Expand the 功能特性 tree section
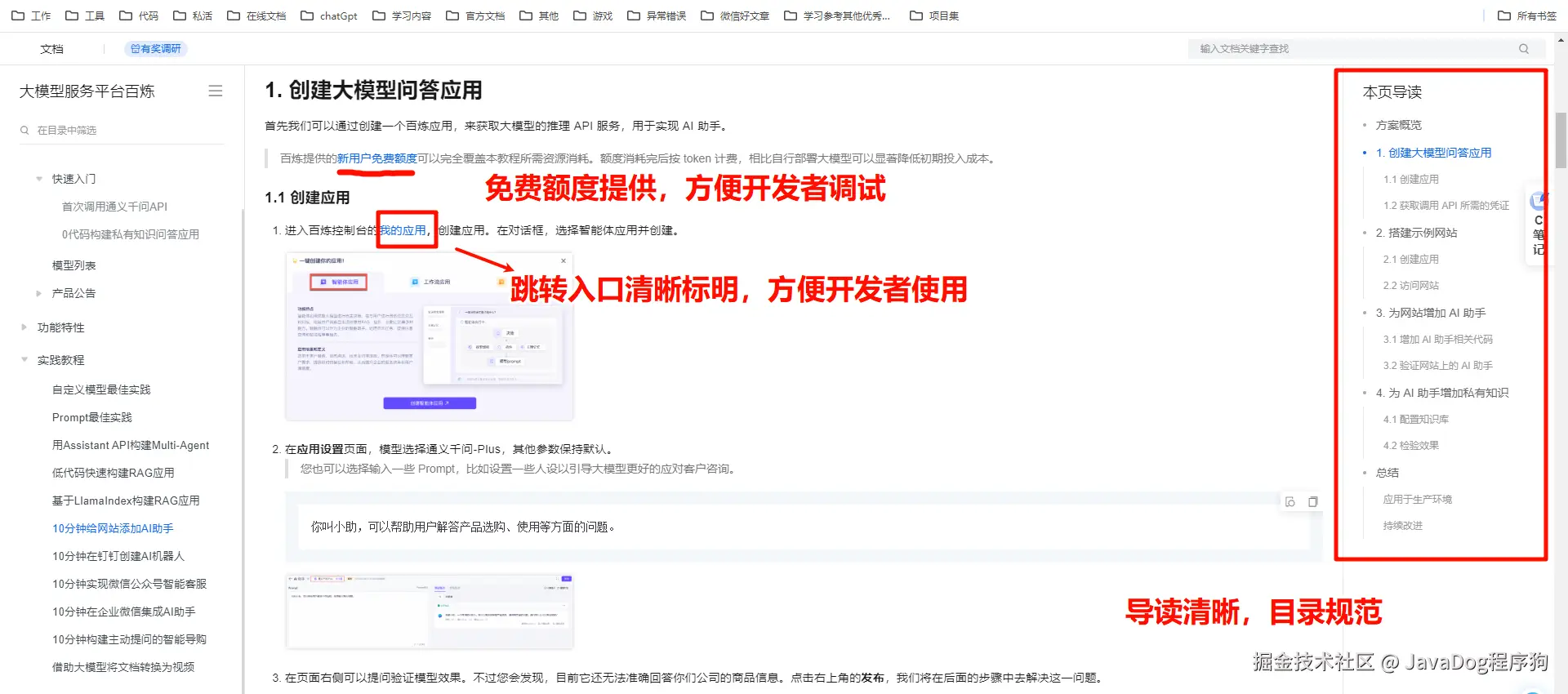The height and width of the screenshot is (694, 1568). click(x=24, y=327)
